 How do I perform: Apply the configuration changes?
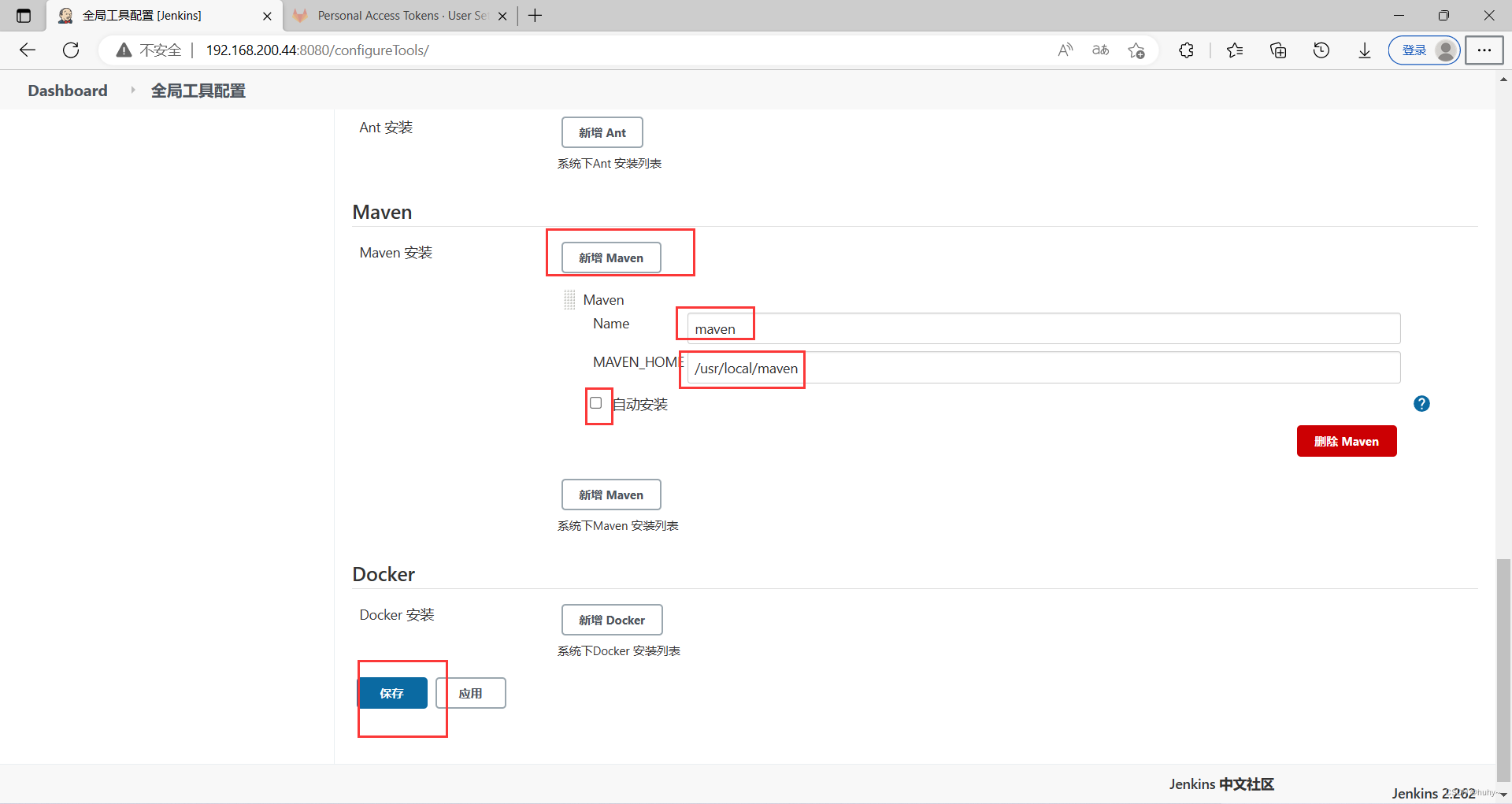pyautogui.click(x=471, y=693)
